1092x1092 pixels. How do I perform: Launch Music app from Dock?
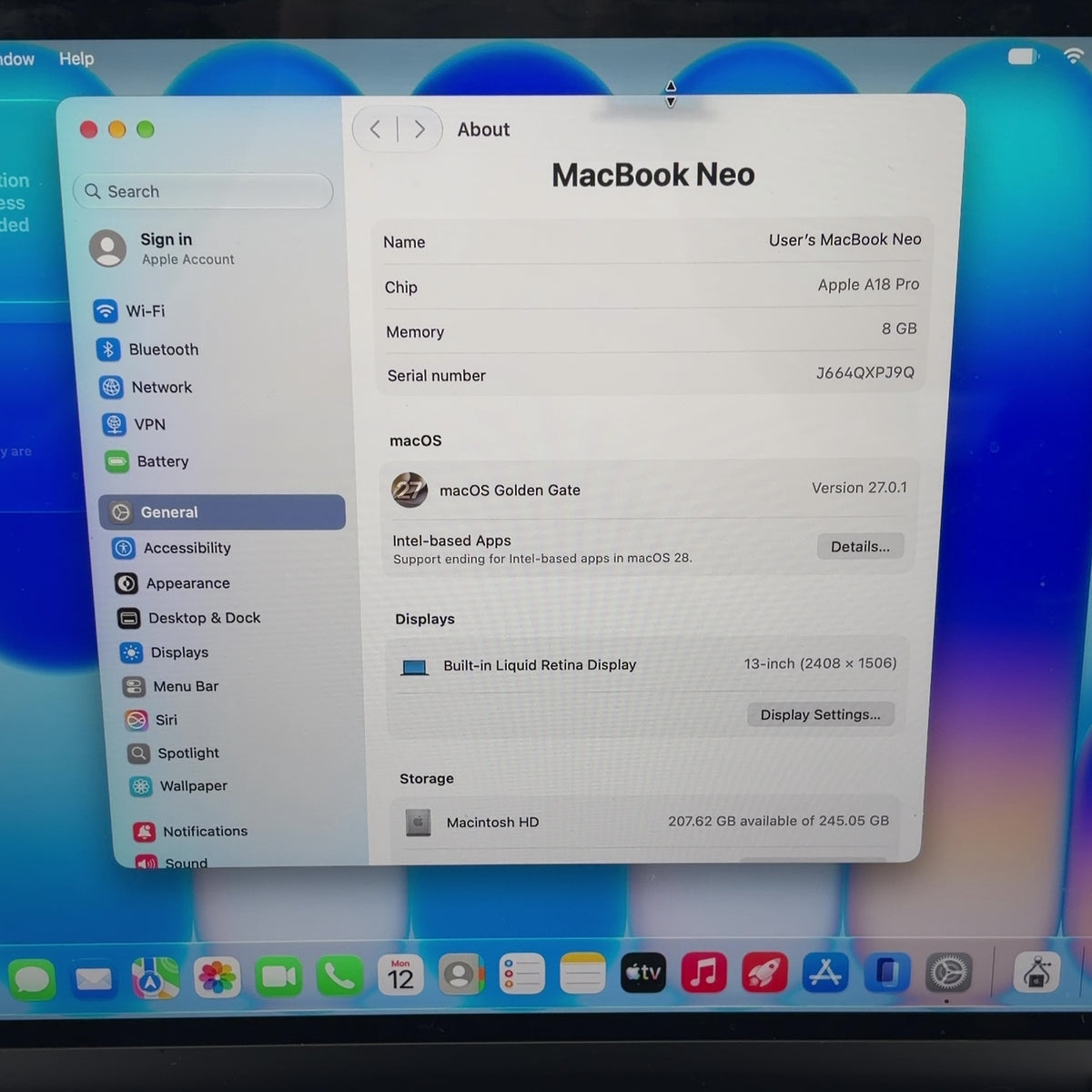point(704,974)
